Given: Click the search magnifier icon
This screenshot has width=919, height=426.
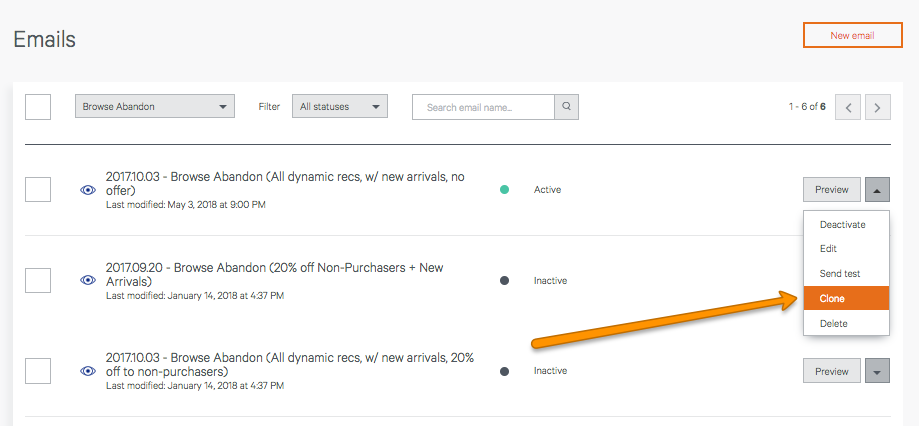Looking at the screenshot, I should 566,107.
